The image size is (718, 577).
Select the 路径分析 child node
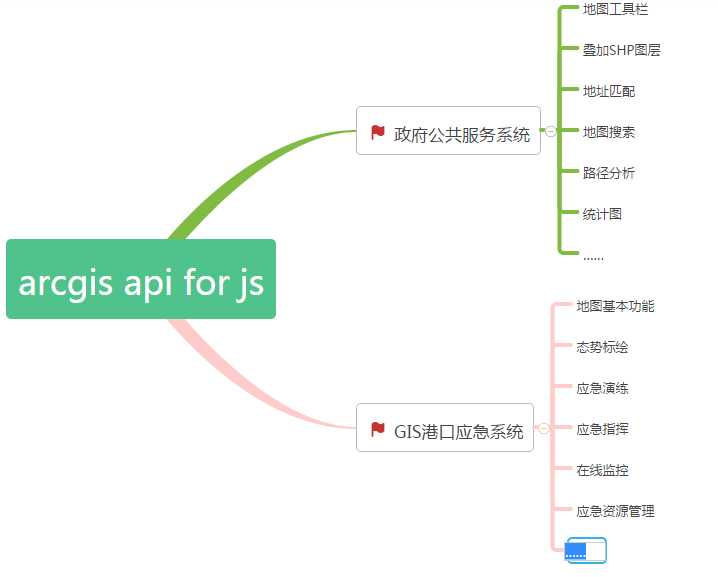point(609,173)
